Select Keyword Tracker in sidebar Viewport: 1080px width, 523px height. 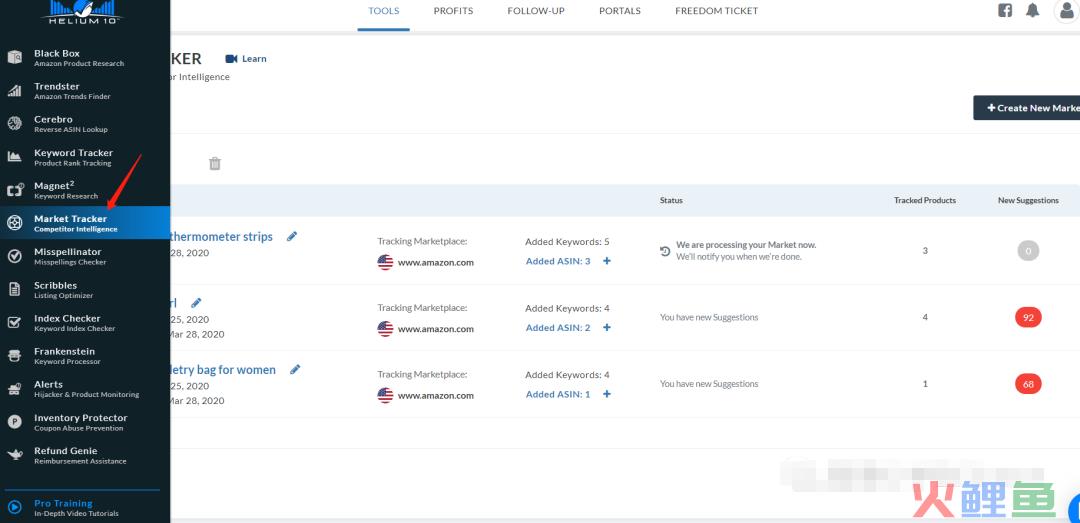click(85, 156)
